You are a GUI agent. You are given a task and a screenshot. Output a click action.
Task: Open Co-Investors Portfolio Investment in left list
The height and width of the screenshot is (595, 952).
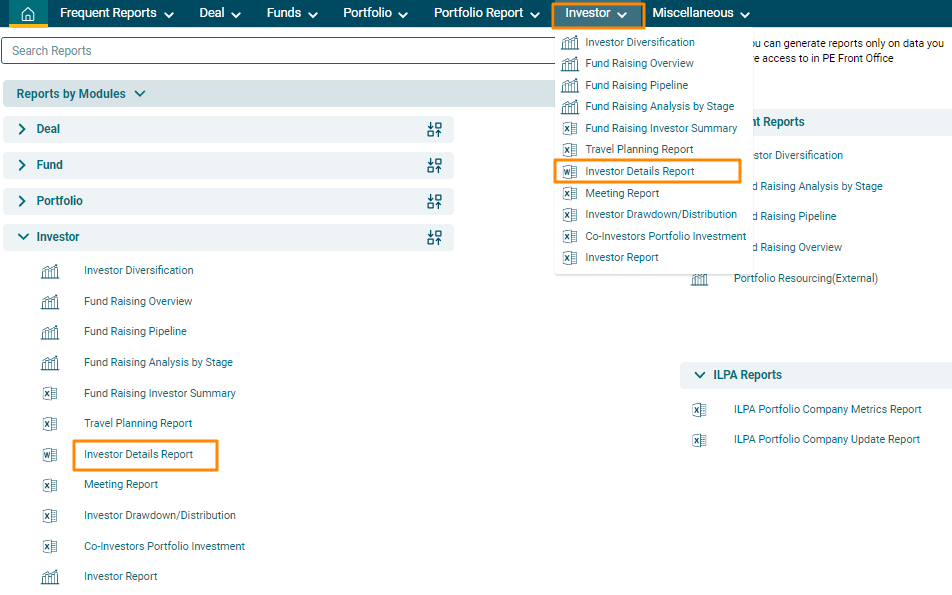(164, 547)
